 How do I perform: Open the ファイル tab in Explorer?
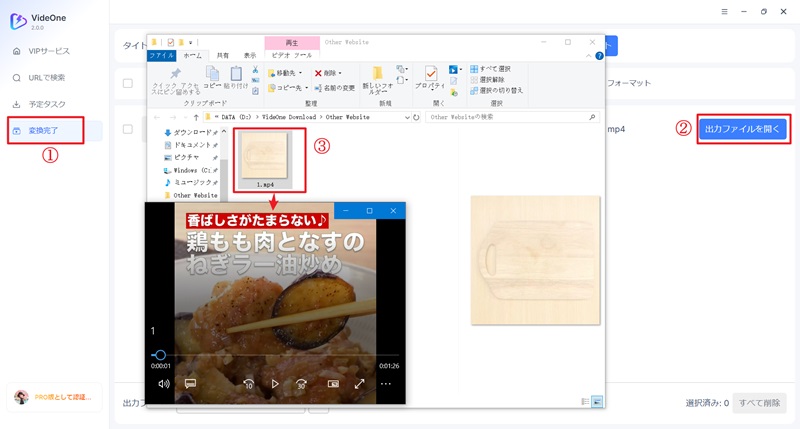[161, 55]
